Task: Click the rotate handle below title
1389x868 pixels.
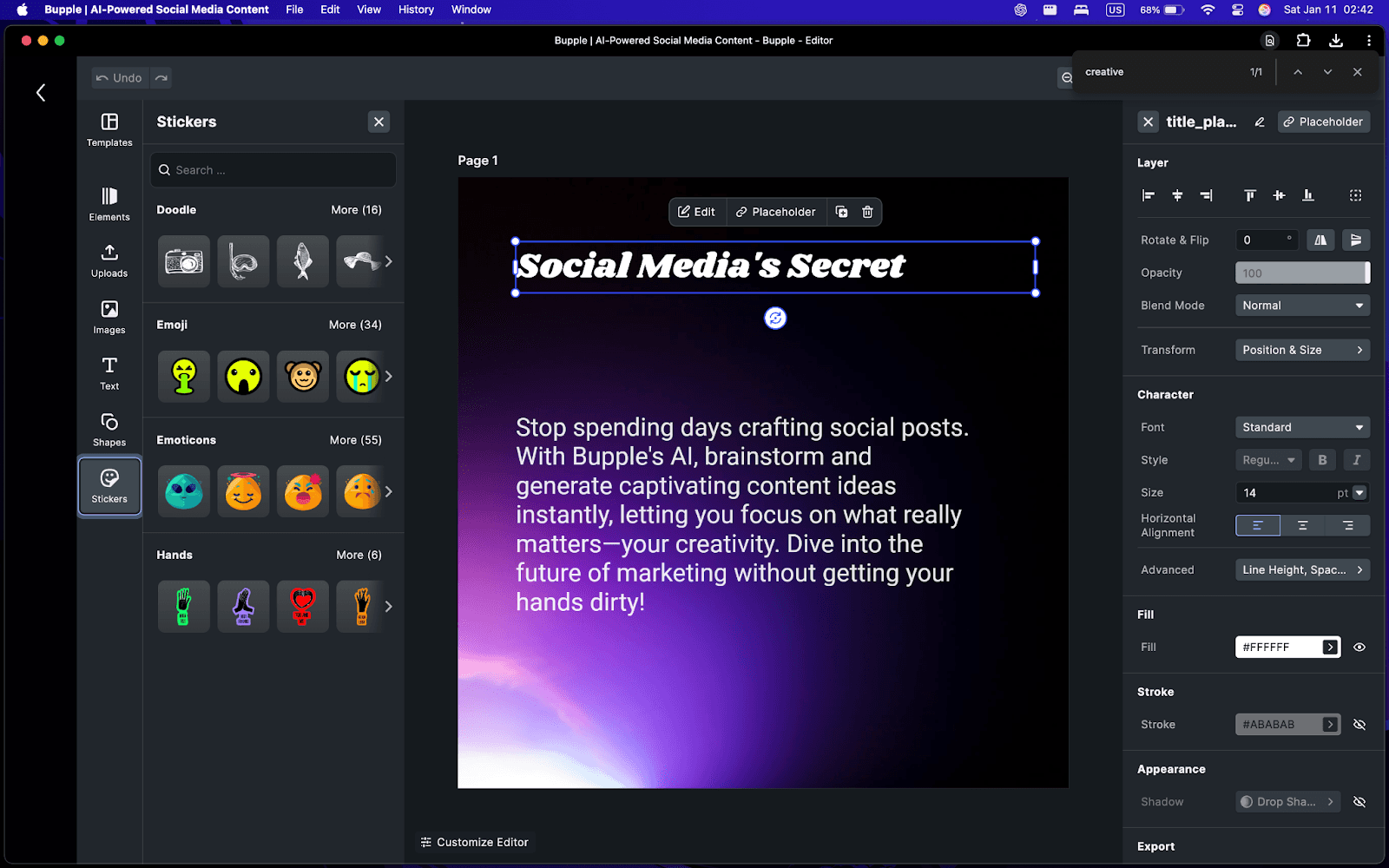Action: pyautogui.click(x=775, y=319)
